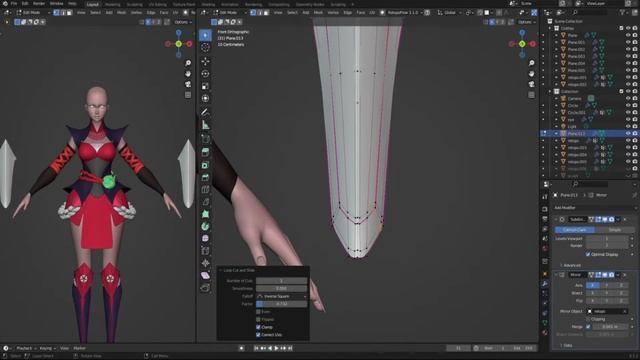Expand the Data section of Mirror modifier
Image resolution: width=640 pixels, height=360 pixels.
coord(567,345)
